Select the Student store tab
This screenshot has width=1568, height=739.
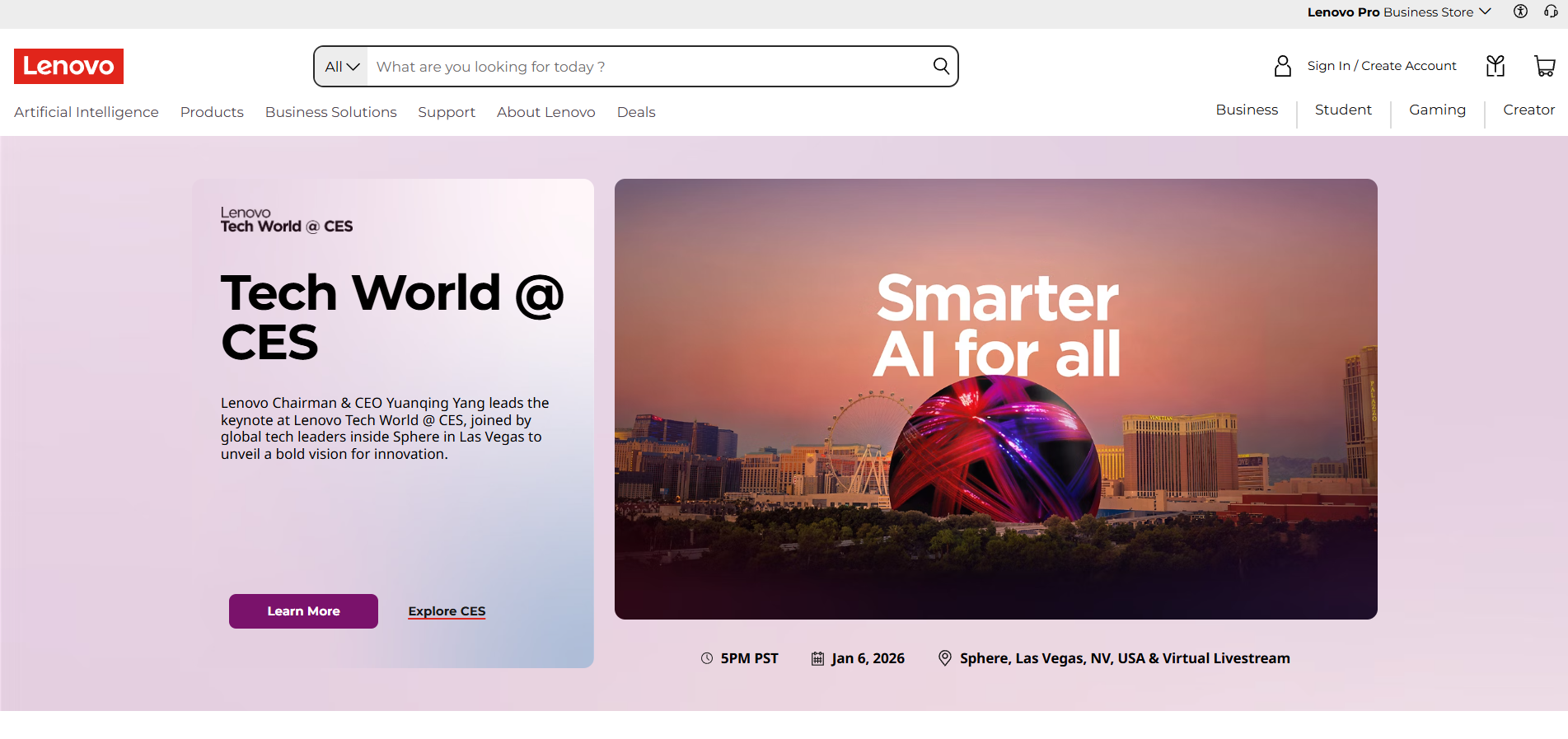(x=1343, y=110)
